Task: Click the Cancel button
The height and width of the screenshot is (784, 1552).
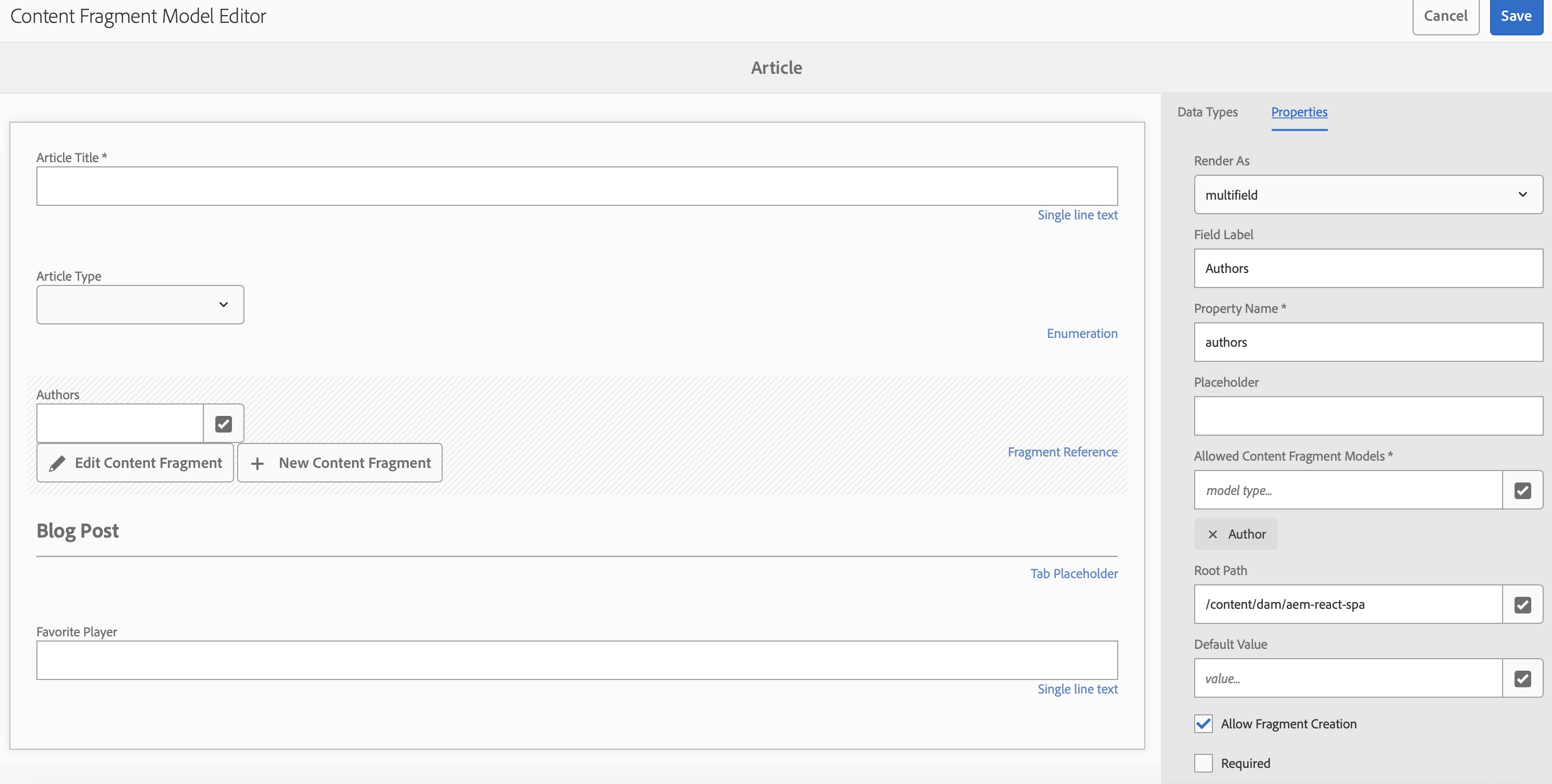Action: [x=1445, y=16]
